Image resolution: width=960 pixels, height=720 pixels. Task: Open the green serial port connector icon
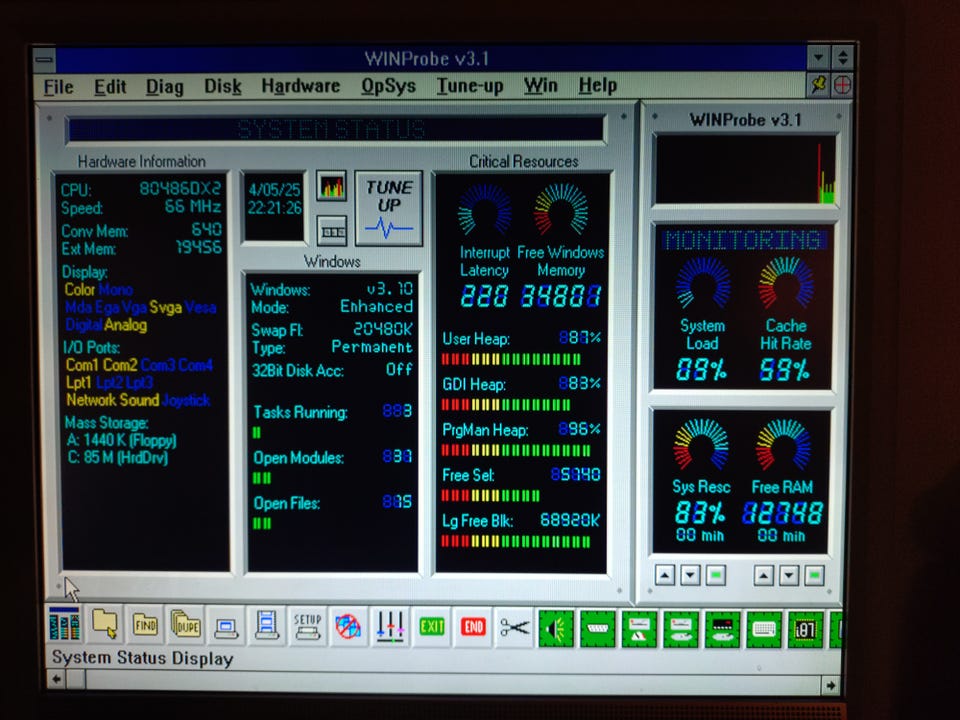(x=598, y=629)
